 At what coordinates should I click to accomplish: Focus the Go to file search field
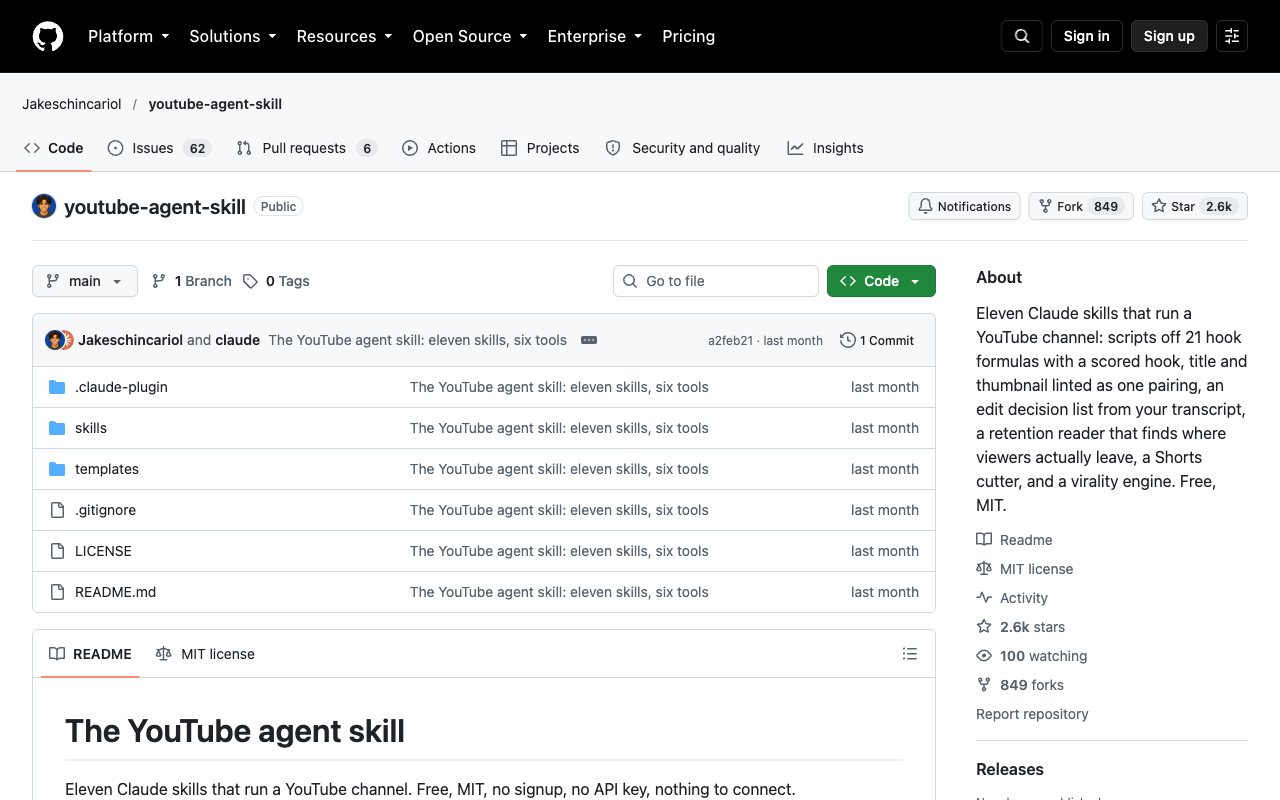[716, 281]
